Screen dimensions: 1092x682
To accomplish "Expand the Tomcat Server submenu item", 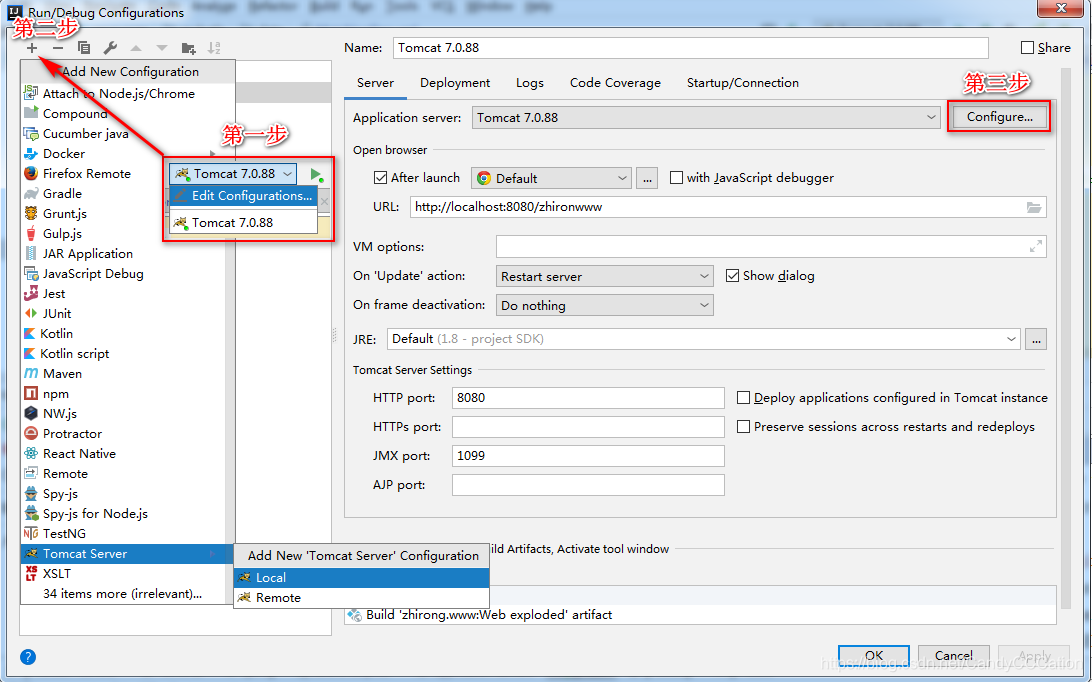I will (x=127, y=554).
